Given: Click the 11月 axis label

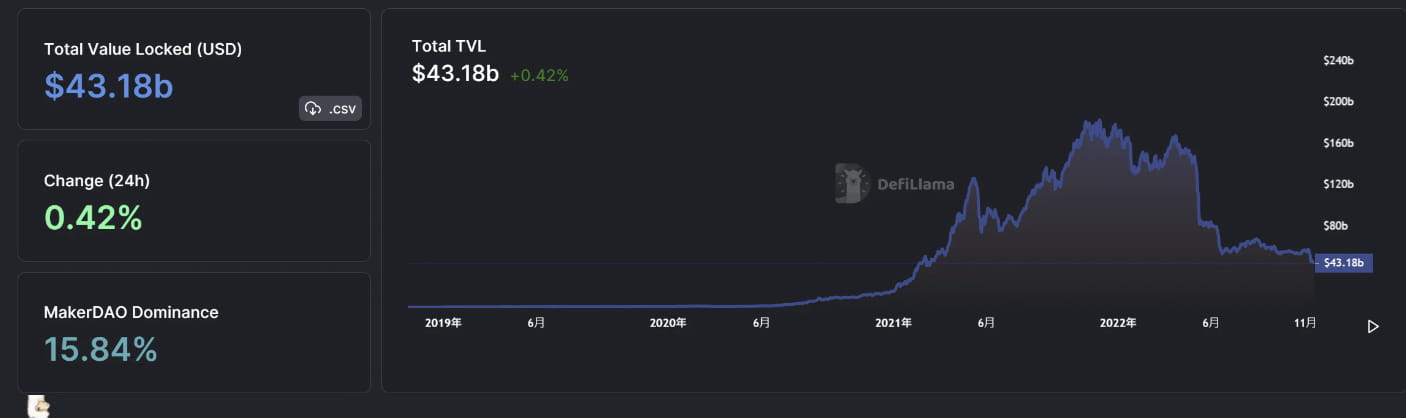Looking at the screenshot, I should click(1305, 322).
